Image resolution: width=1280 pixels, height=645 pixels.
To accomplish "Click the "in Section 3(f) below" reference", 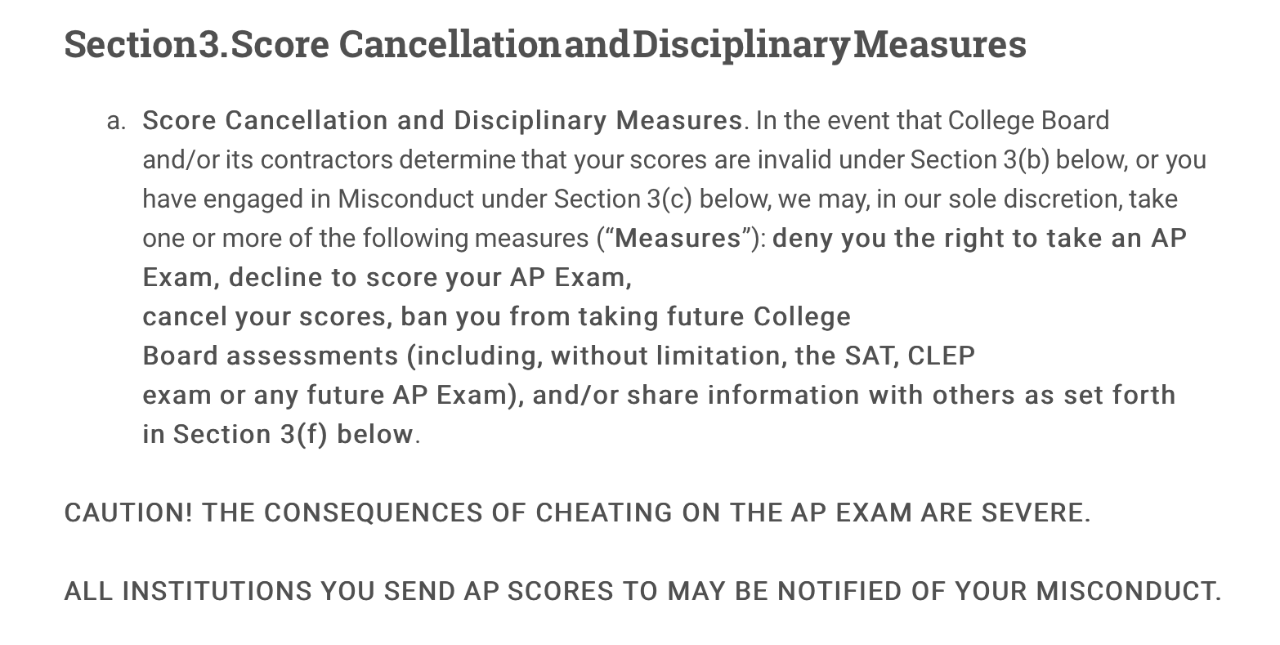I will pyautogui.click(x=277, y=434).
